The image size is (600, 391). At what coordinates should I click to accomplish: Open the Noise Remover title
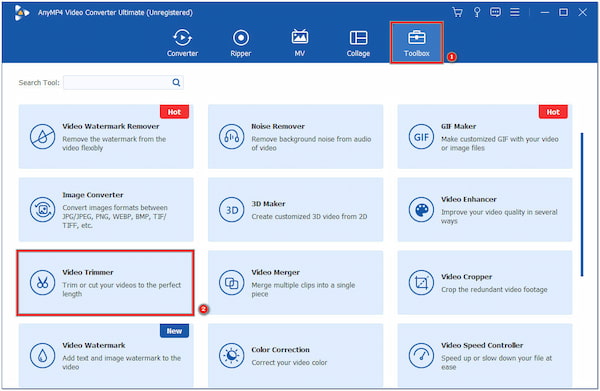click(x=278, y=126)
